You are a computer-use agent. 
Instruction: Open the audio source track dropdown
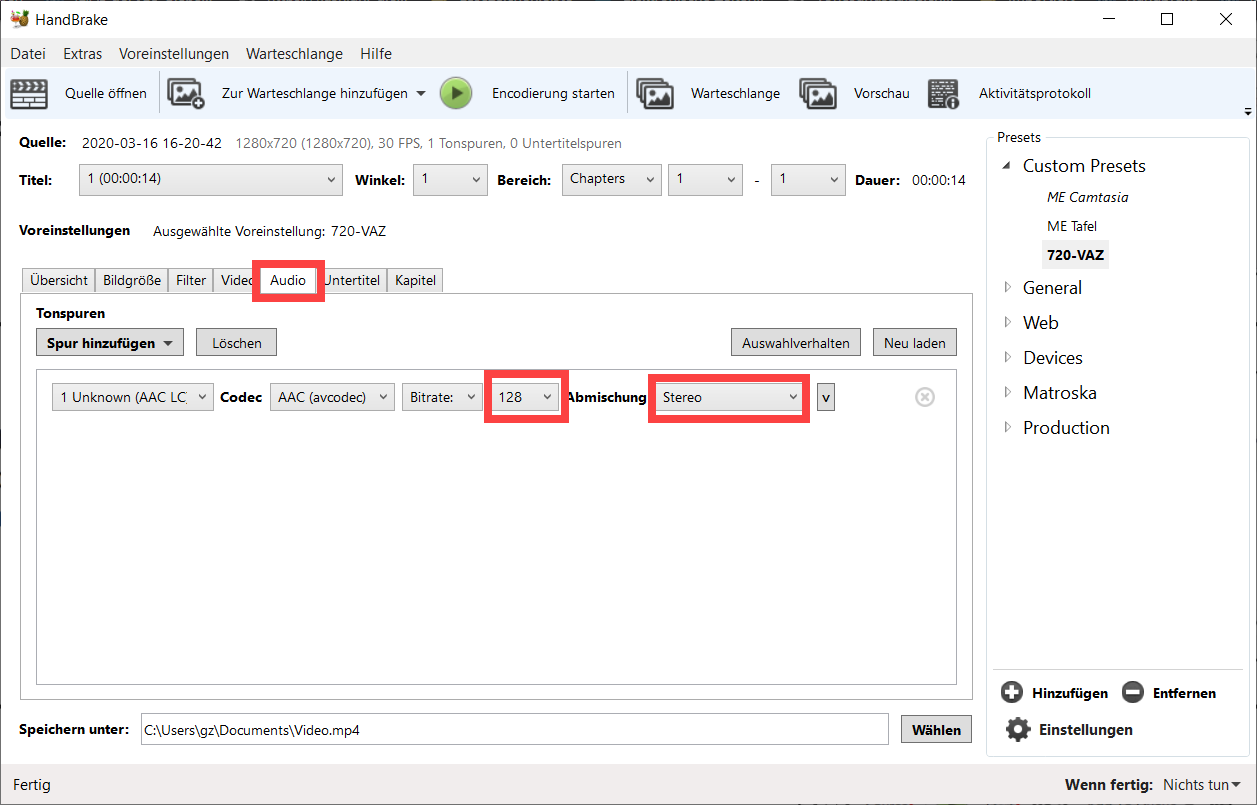click(x=133, y=397)
